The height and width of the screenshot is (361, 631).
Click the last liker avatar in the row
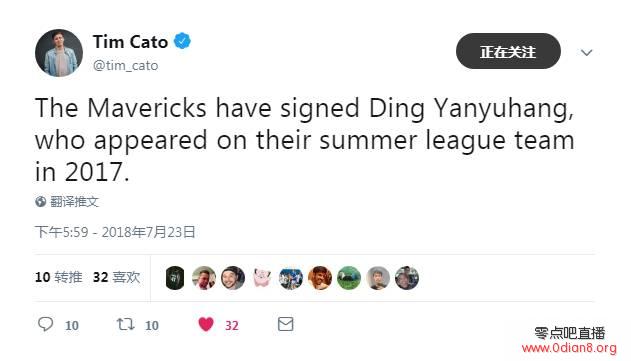tap(407, 278)
